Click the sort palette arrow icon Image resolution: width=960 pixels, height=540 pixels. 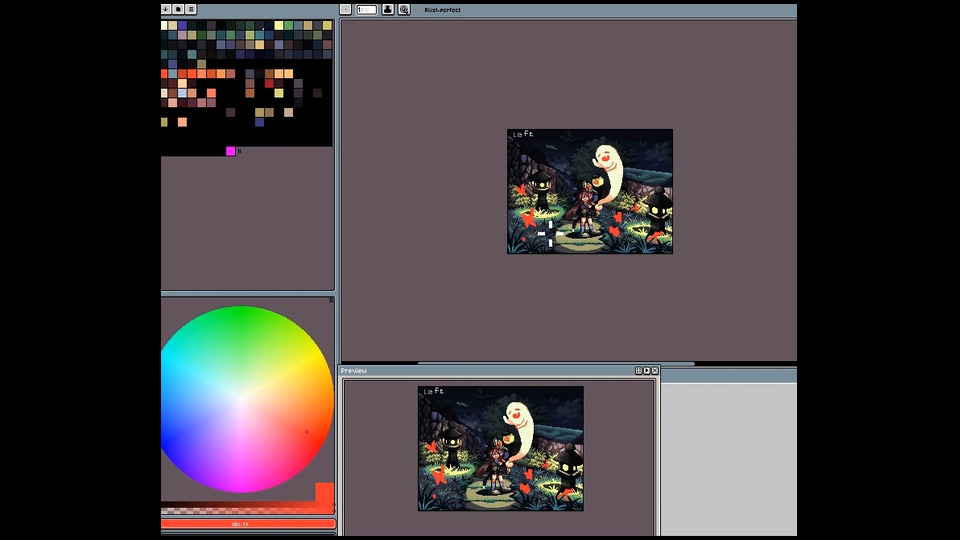(x=166, y=9)
